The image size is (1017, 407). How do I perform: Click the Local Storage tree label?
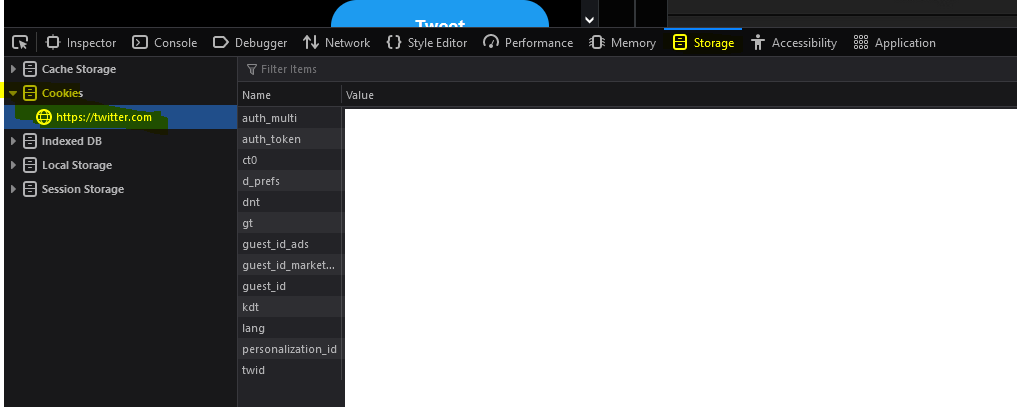[x=77, y=165]
